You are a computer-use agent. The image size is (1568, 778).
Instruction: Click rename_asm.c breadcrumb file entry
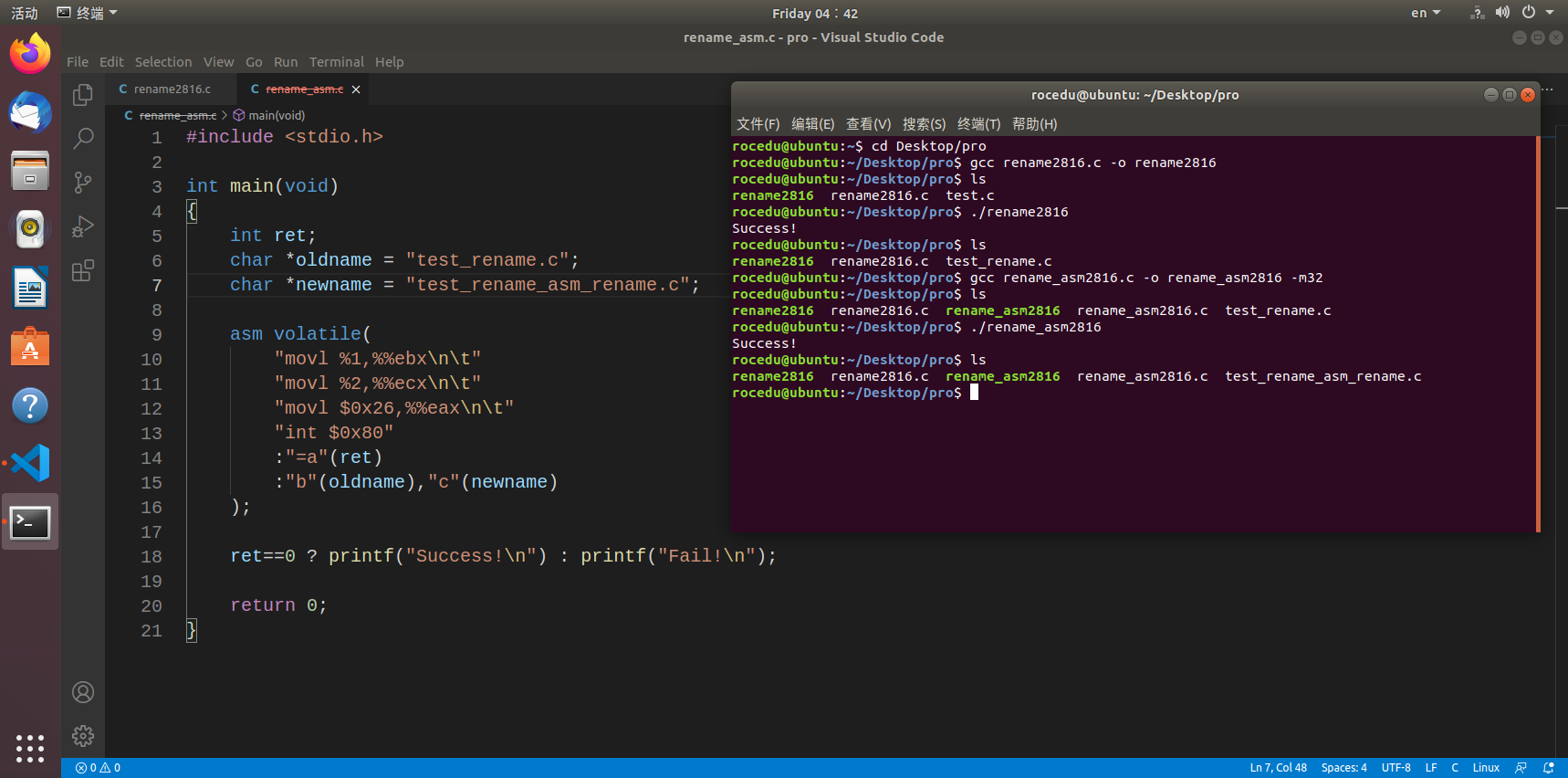click(x=170, y=115)
